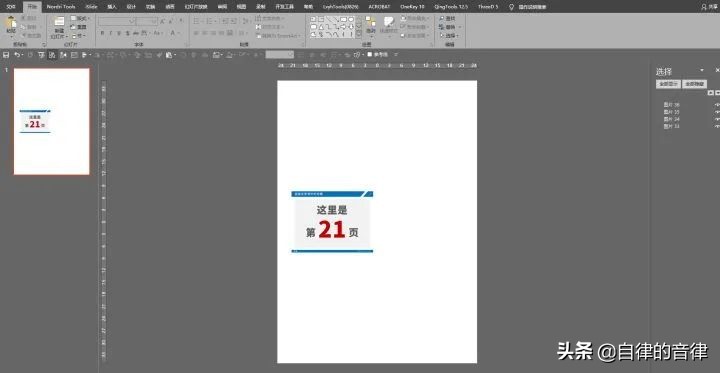
Task: Open the Selection pane options dropdown arrow
Action: (x=702, y=70)
